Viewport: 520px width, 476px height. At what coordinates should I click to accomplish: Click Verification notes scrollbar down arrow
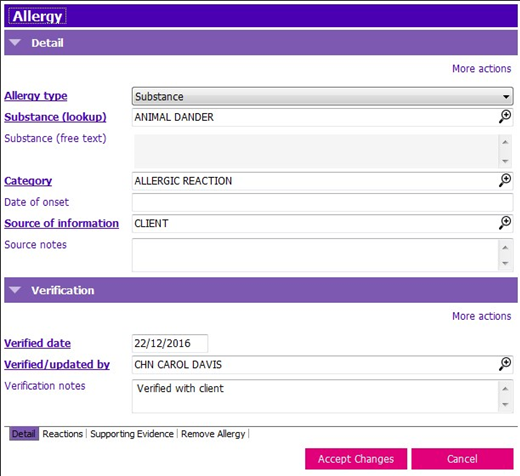[x=505, y=405]
